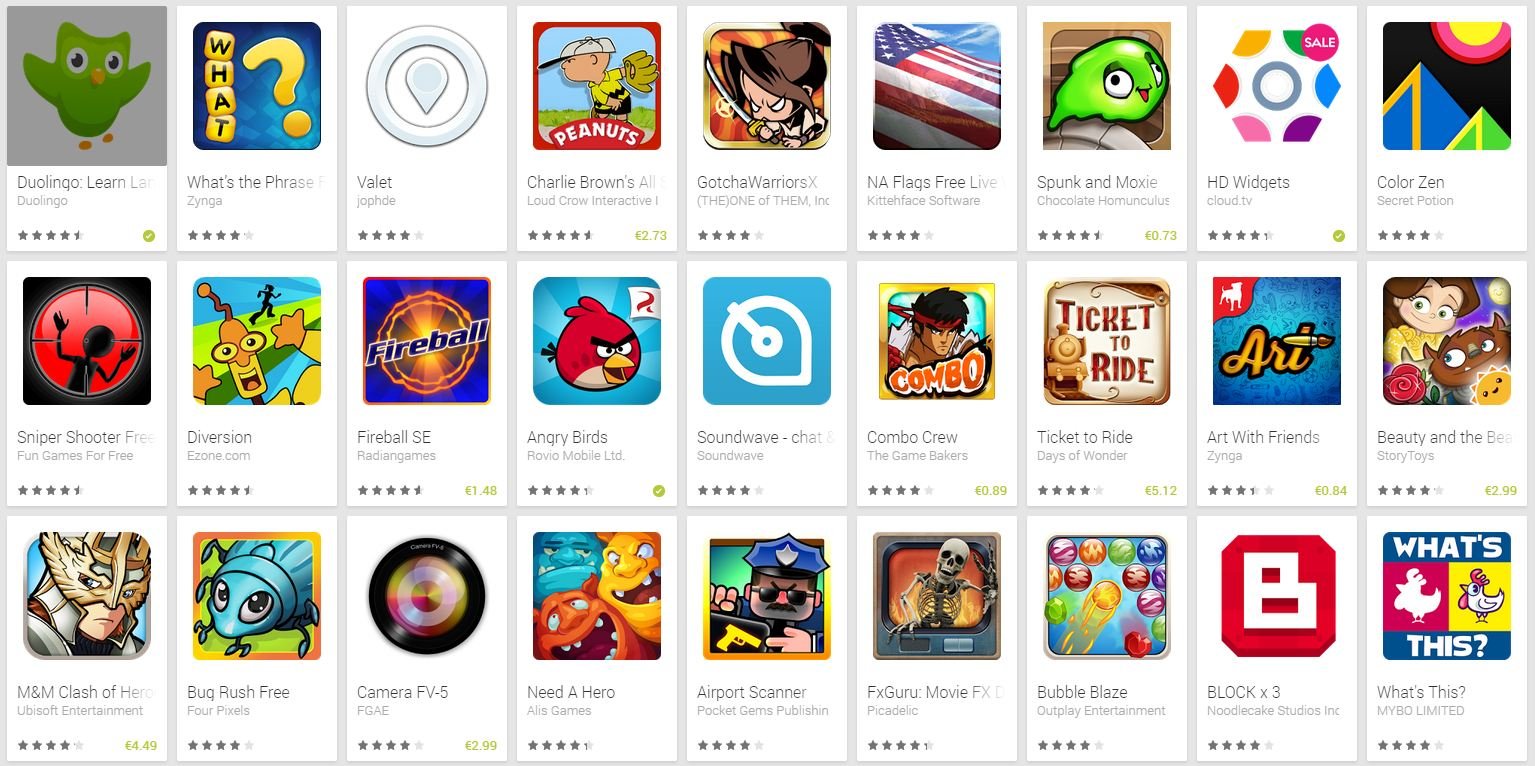Click the €2.73 price on Charlie Brown

[650, 236]
